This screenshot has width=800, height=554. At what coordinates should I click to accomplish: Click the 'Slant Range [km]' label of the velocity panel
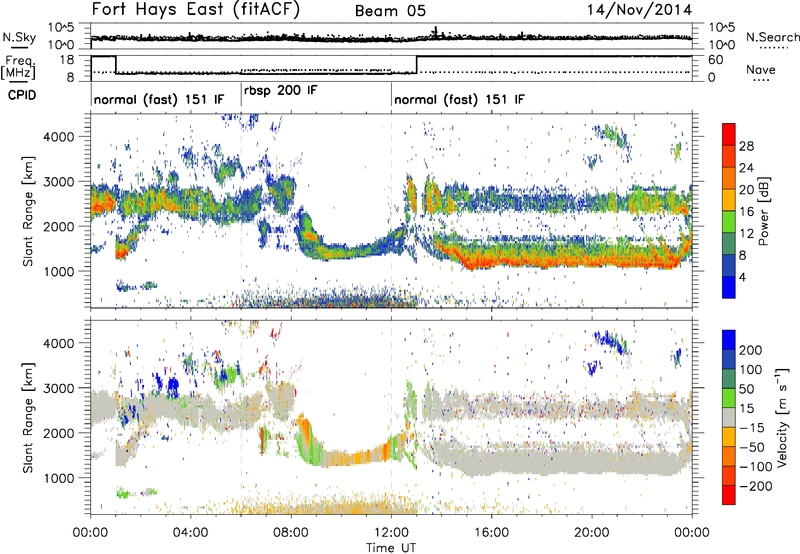[28, 417]
